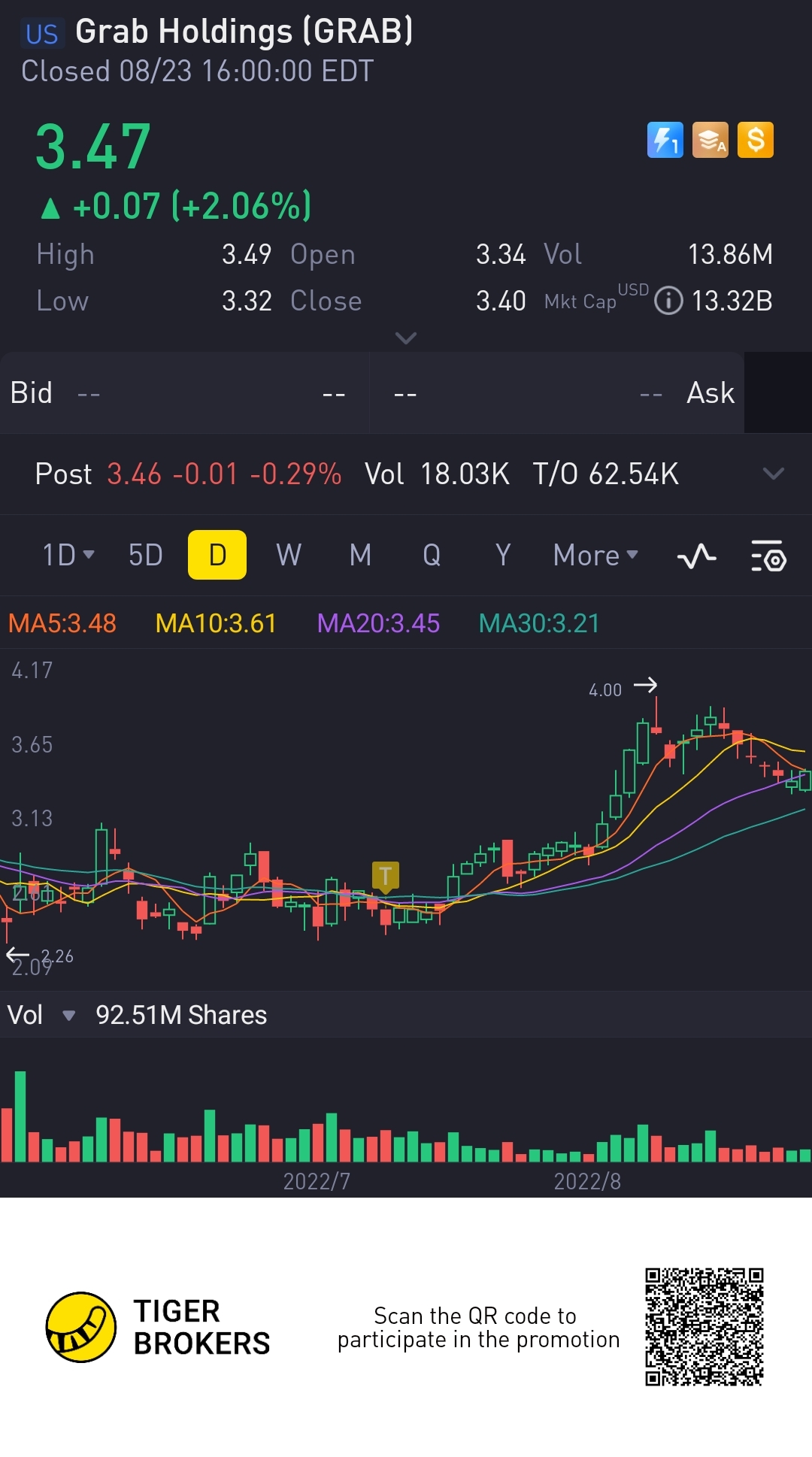This screenshot has height=1457, width=812.
Task: Tap the blue lightning bolt icon
Action: [665, 140]
